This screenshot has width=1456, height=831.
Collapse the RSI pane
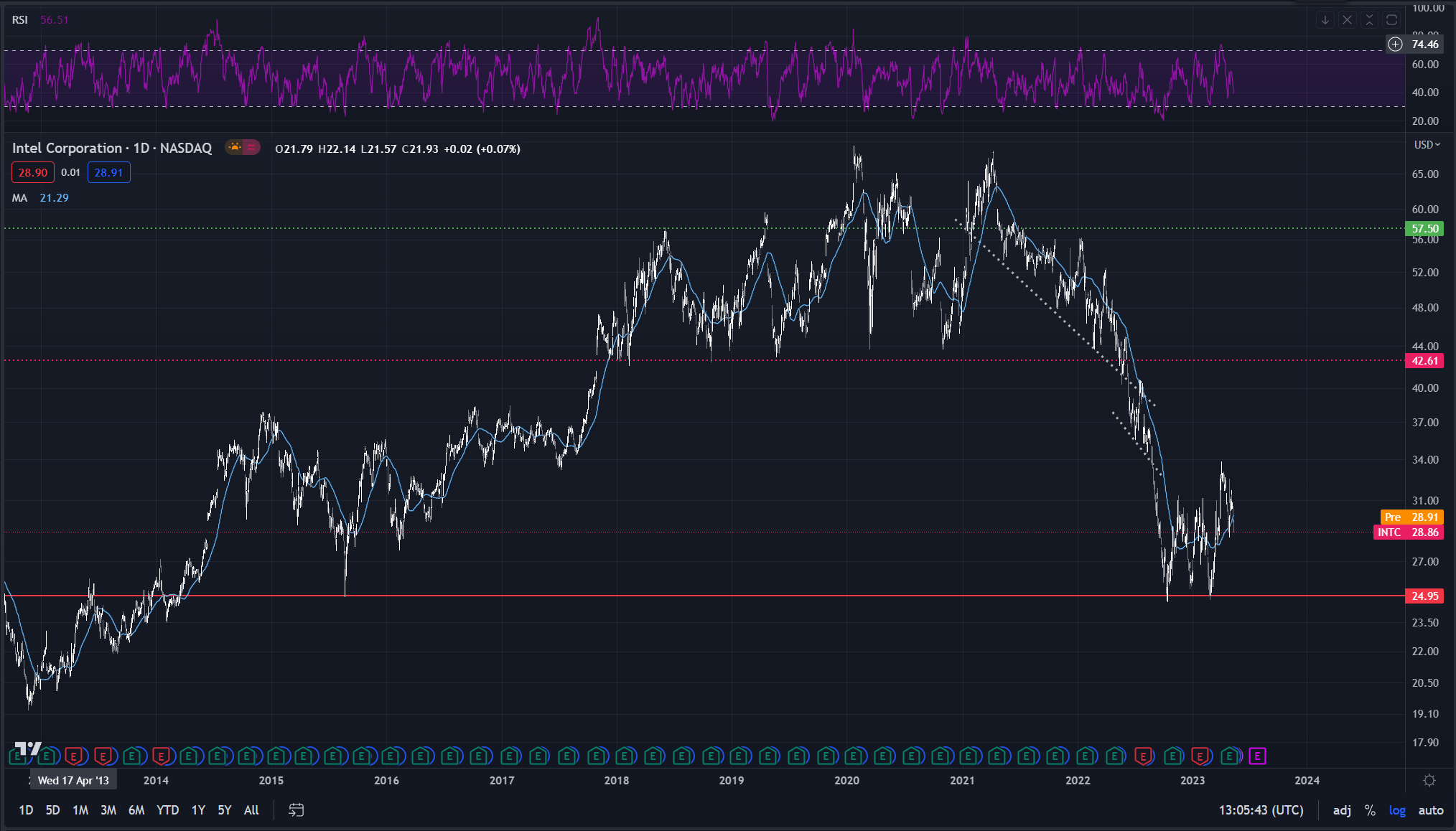[1369, 20]
